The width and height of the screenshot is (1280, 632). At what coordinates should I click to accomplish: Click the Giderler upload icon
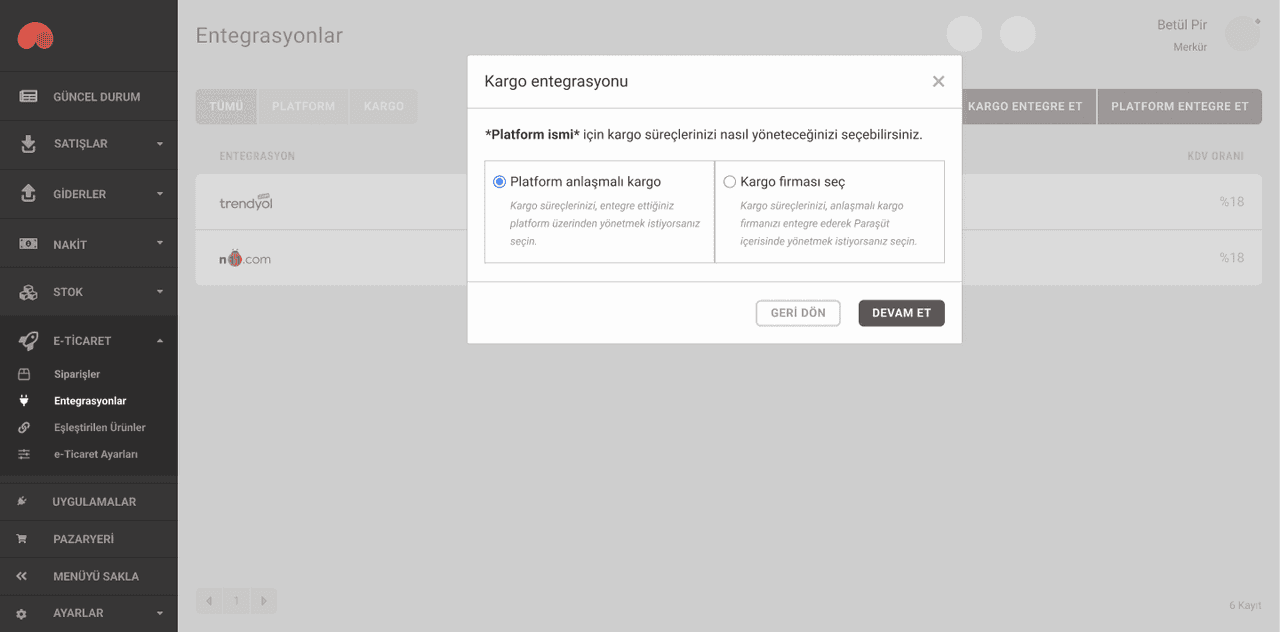pos(28,194)
